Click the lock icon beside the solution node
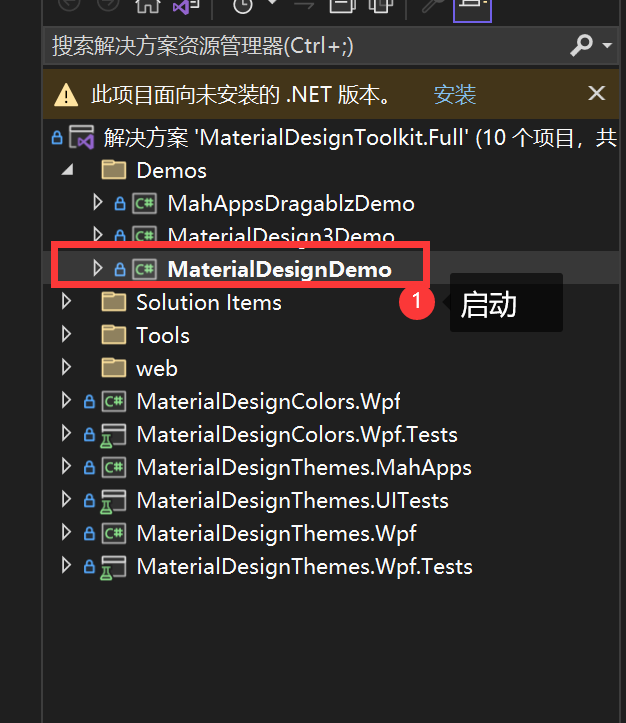 click(57, 137)
